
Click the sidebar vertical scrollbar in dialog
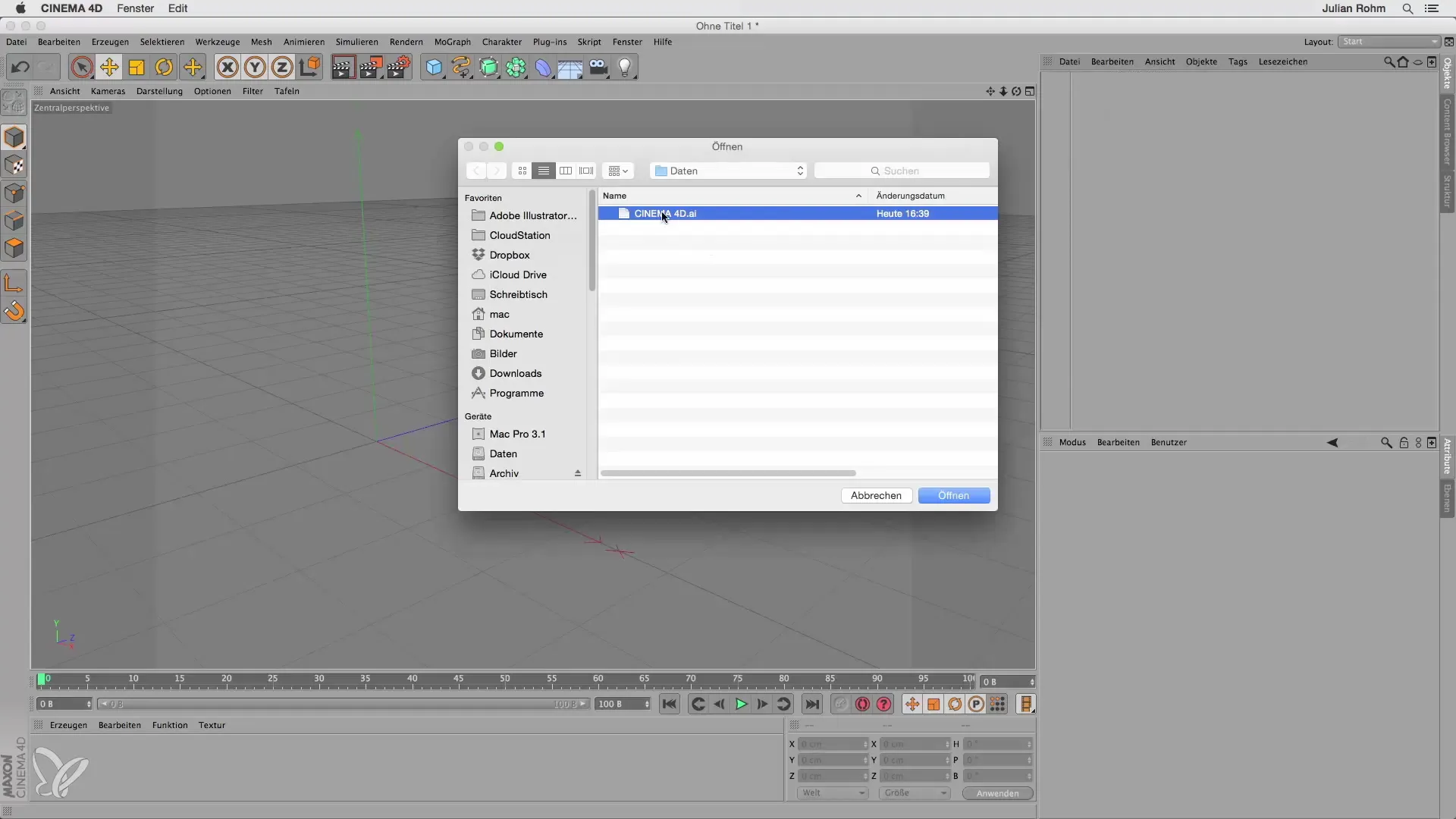(x=592, y=241)
